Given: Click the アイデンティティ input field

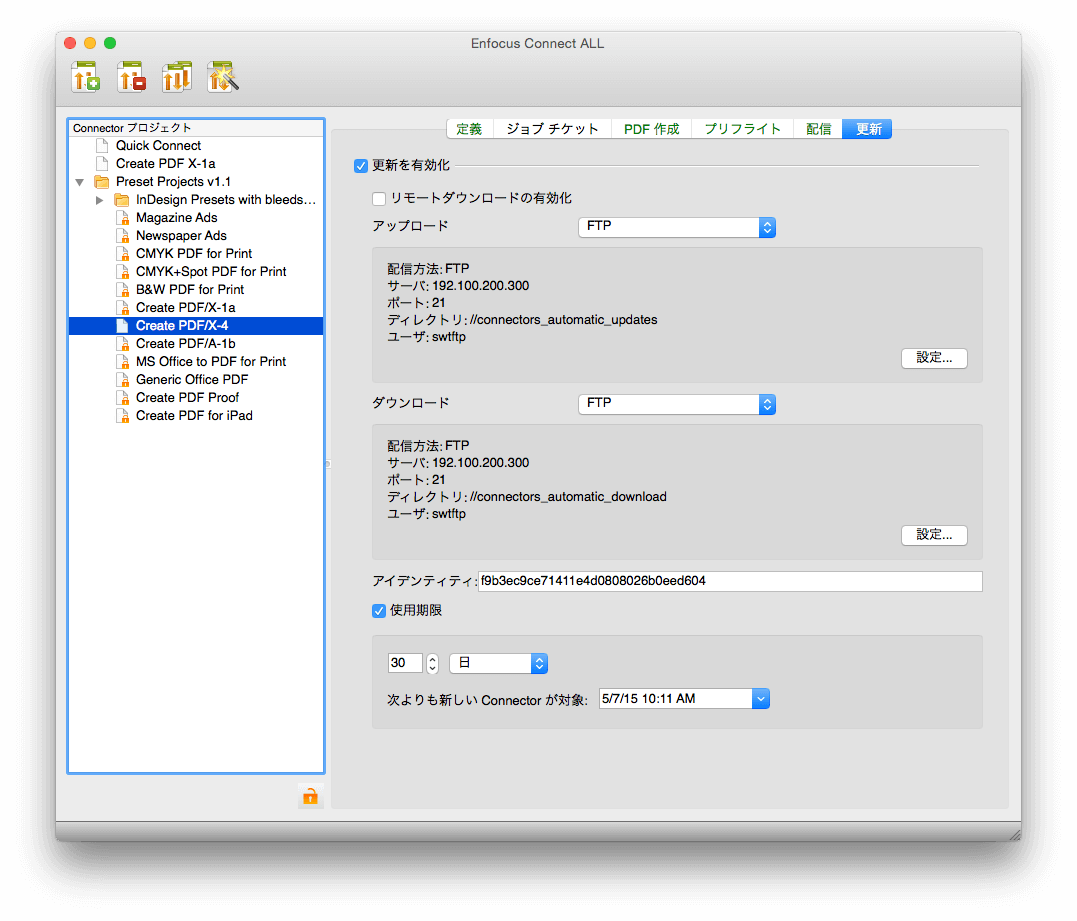Looking at the screenshot, I should tap(730, 581).
